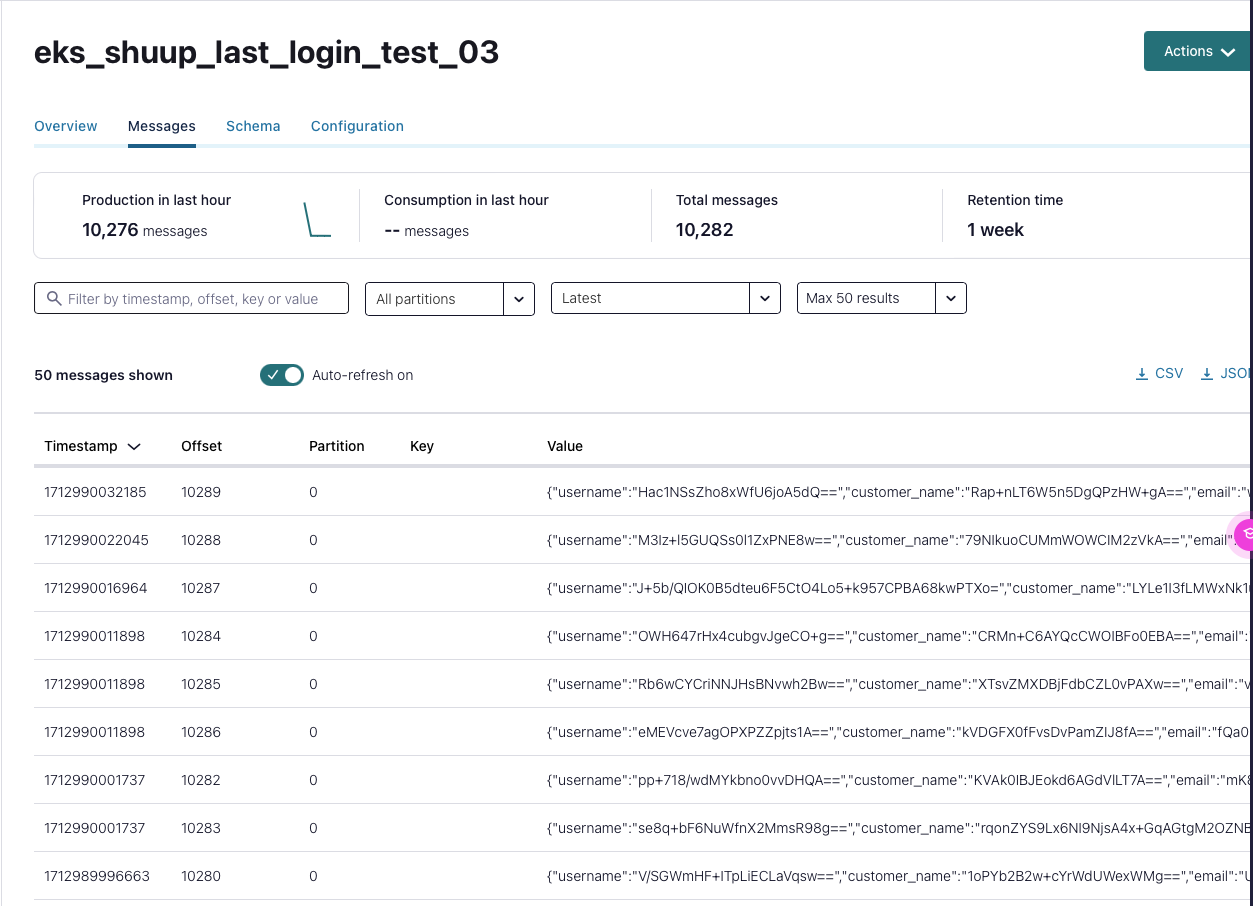Click the magnifier icon in filter box
Screen dimensions: 1253x906
pos(53,298)
